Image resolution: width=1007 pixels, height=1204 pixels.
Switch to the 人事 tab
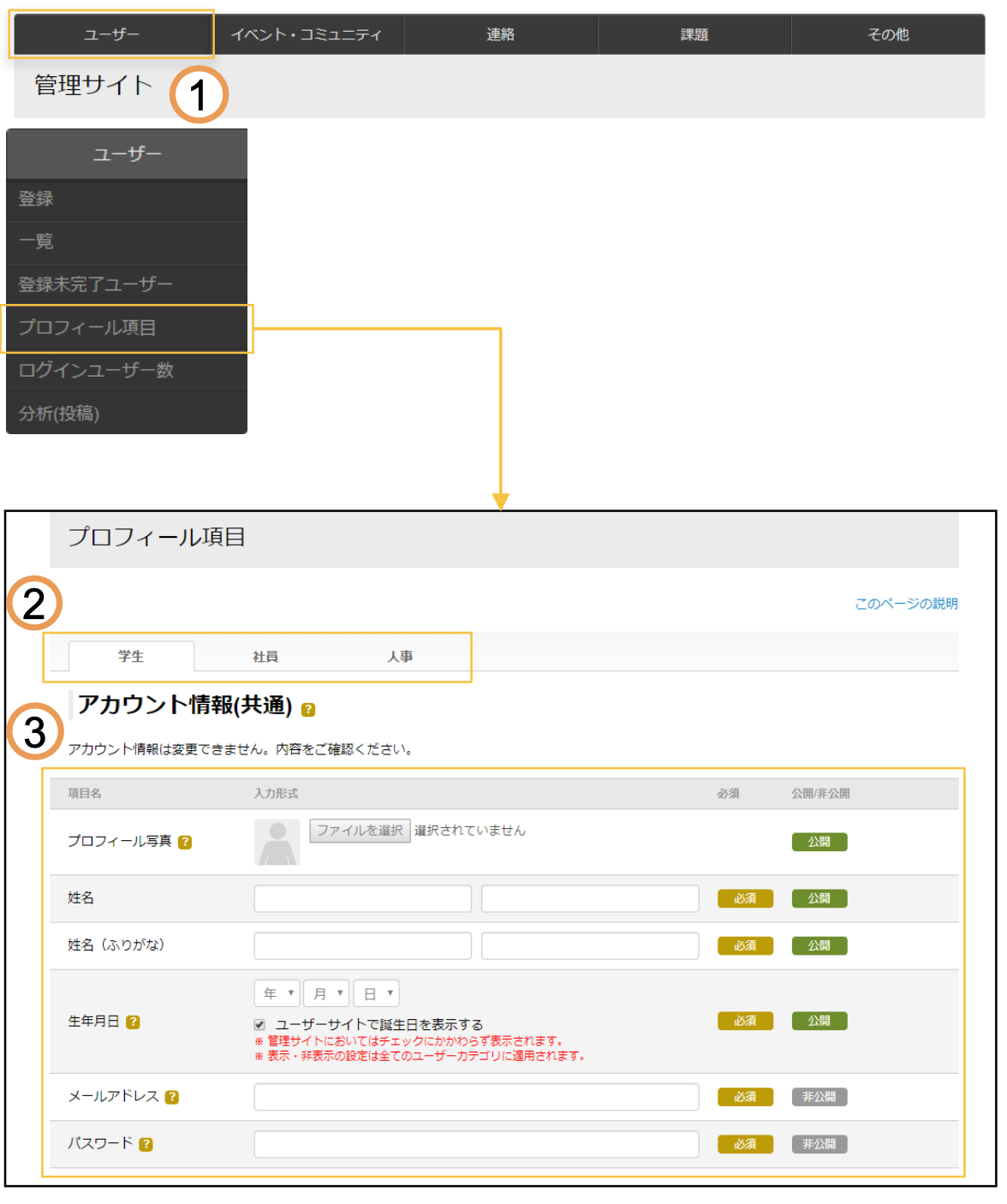400,656
